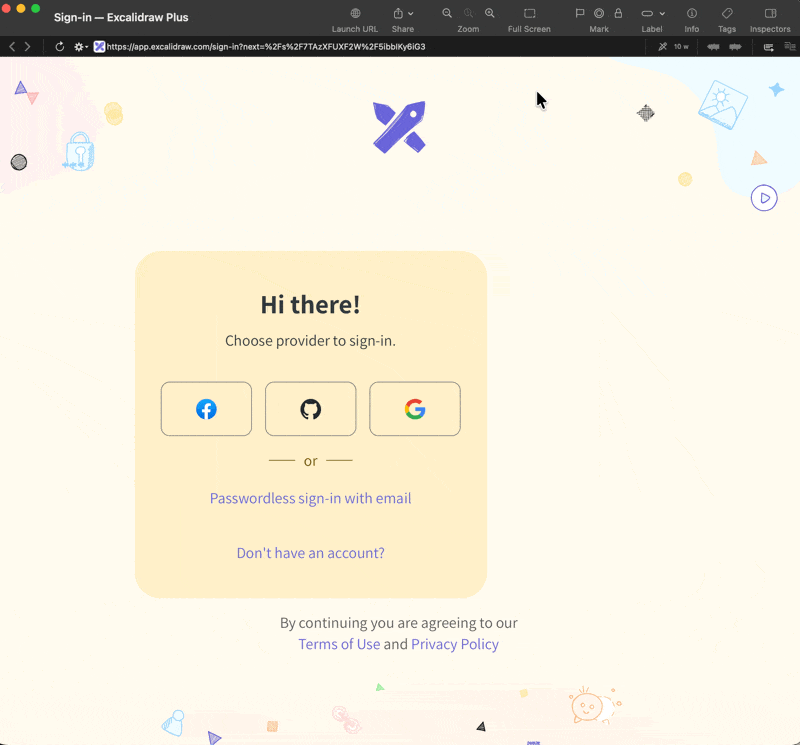Open the Share dropdown menu
The image size is (800, 745).
(x=403, y=13)
